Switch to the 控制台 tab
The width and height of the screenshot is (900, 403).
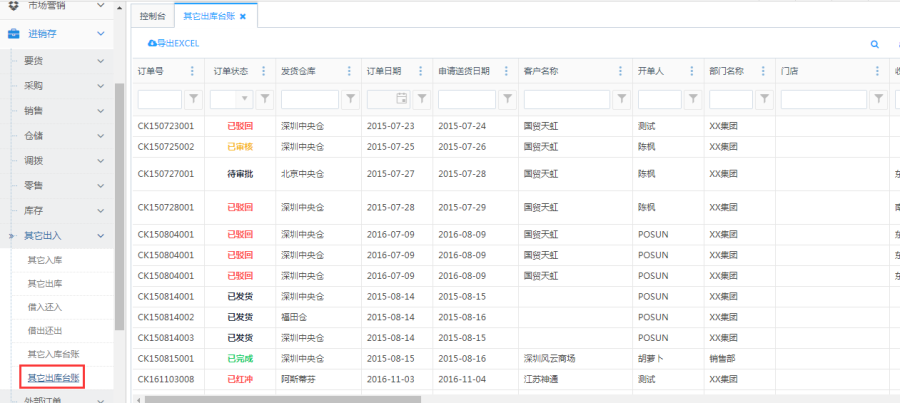[x=152, y=17]
